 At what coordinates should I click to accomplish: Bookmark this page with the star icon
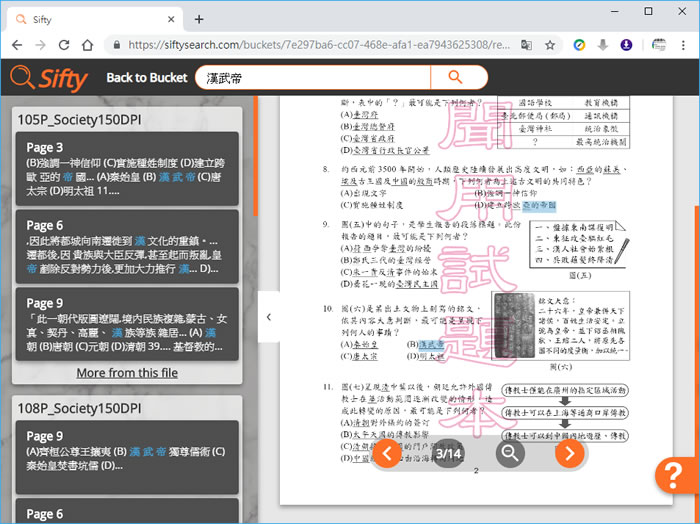click(x=550, y=45)
